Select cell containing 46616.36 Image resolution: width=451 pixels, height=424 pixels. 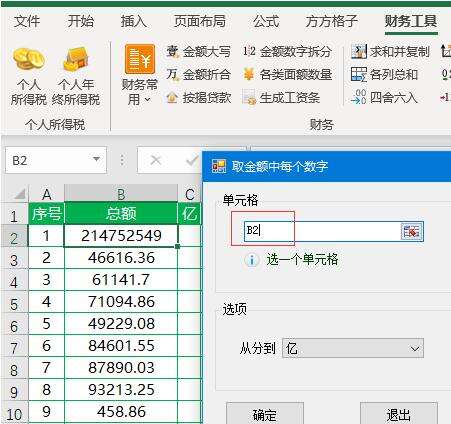click(x=121, y=258)
